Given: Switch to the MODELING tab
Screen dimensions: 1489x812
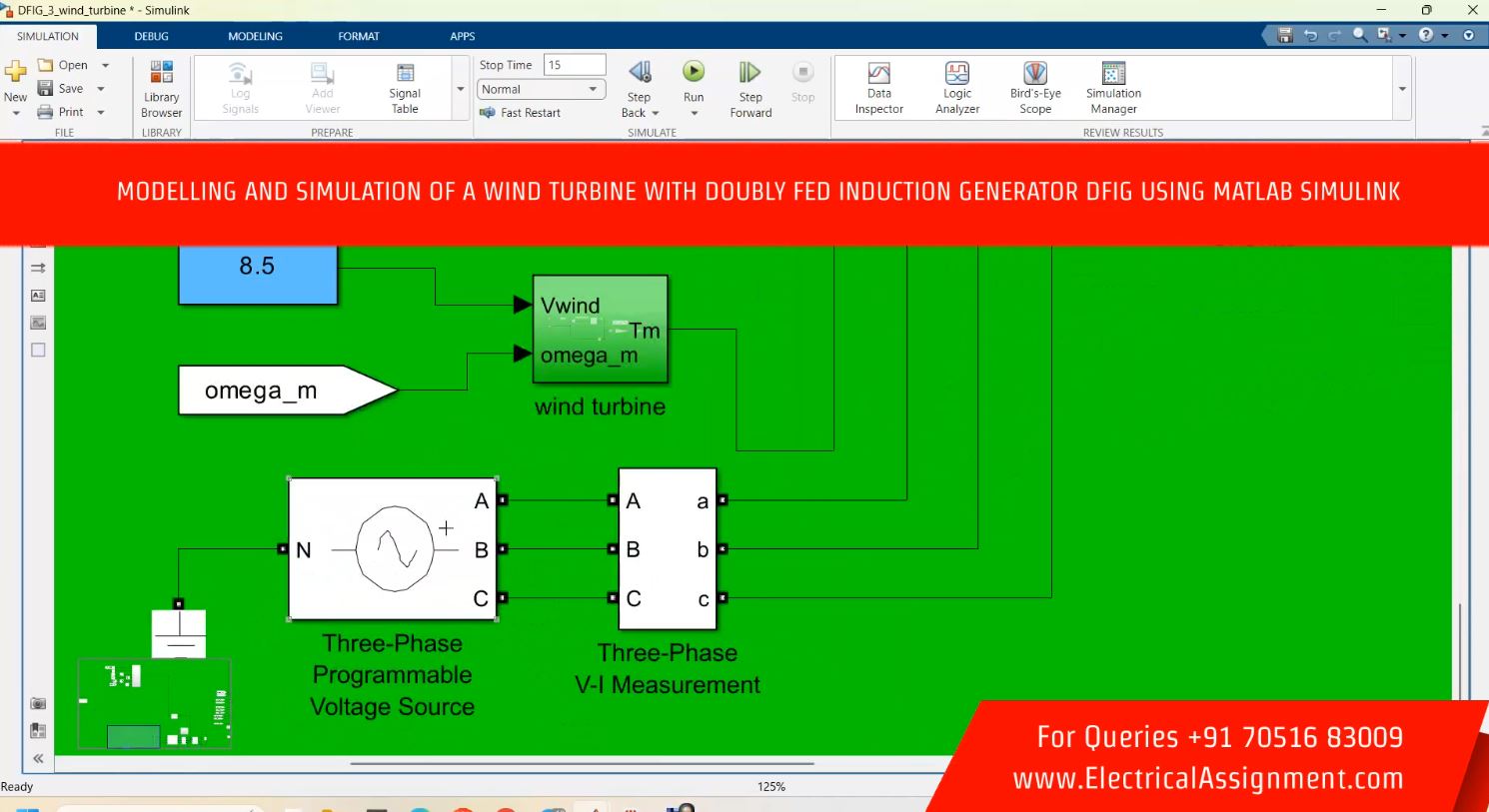Looking at the screenshot, I should (255, 36).
